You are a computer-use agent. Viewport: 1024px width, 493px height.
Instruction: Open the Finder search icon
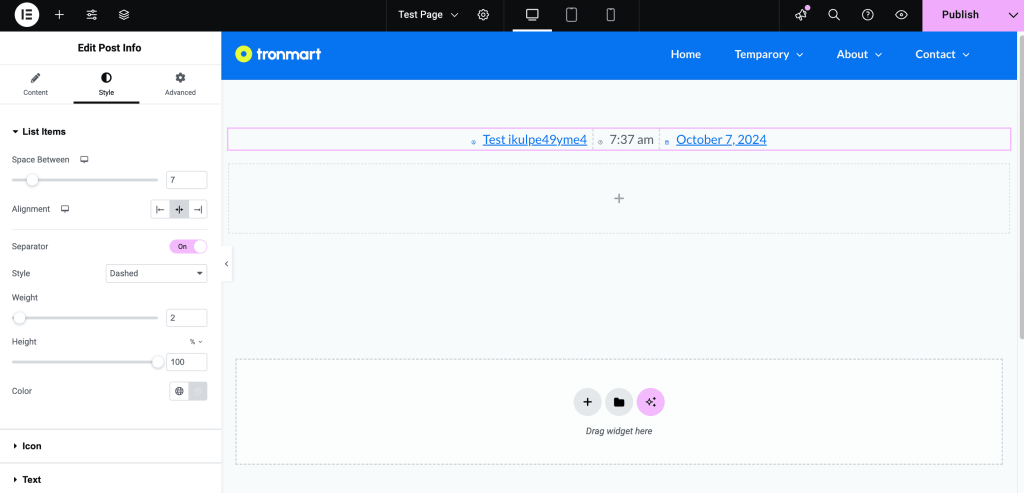click(x=834, y=15)
